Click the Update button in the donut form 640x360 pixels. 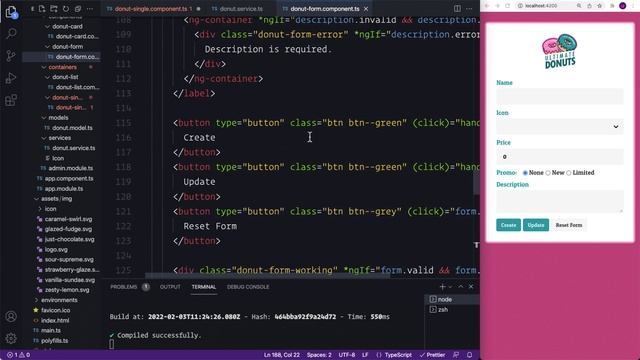(536, 225)
